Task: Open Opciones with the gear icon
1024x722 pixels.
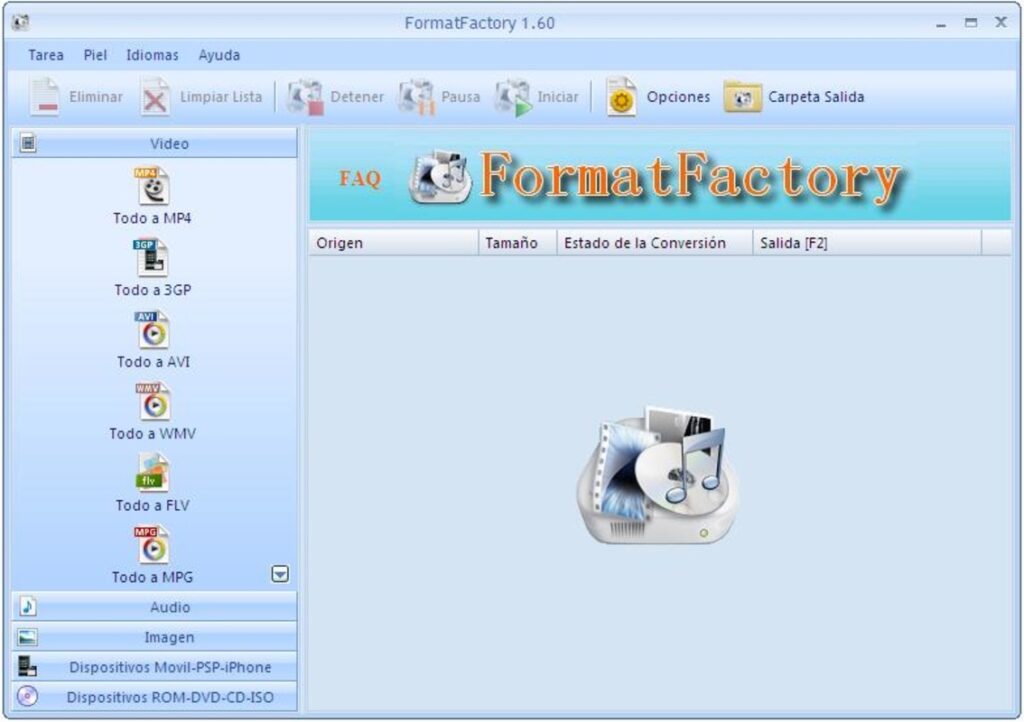Action: click(658, 97)
